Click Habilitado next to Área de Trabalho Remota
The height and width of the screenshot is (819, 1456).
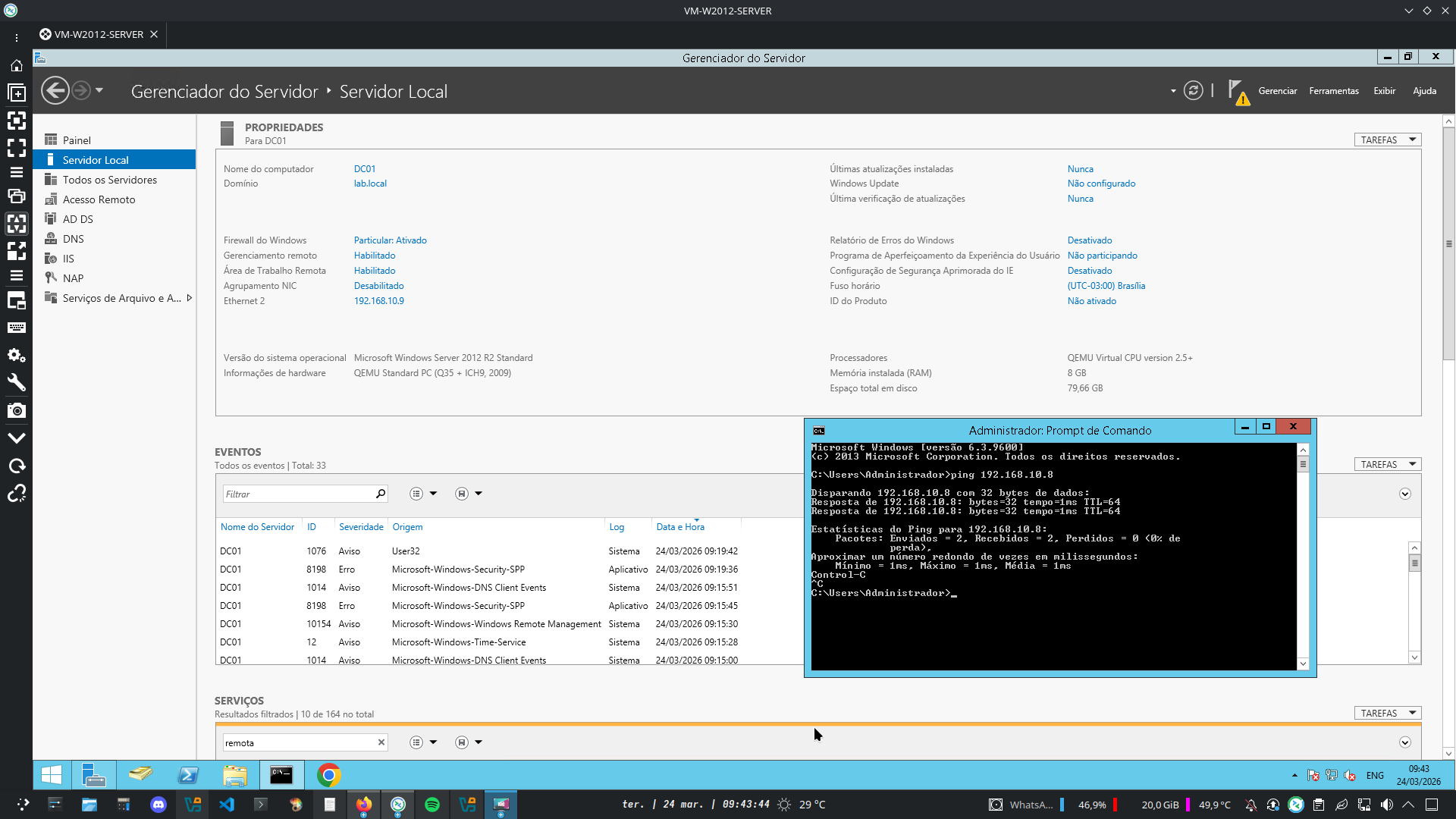375,271
